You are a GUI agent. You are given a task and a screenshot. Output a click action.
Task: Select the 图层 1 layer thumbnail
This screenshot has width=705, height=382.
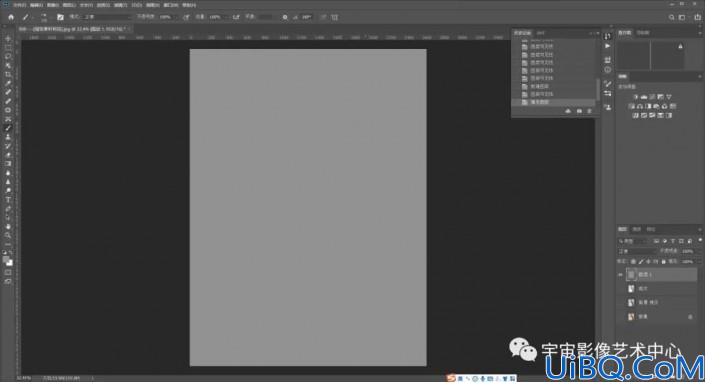(631, 274)
